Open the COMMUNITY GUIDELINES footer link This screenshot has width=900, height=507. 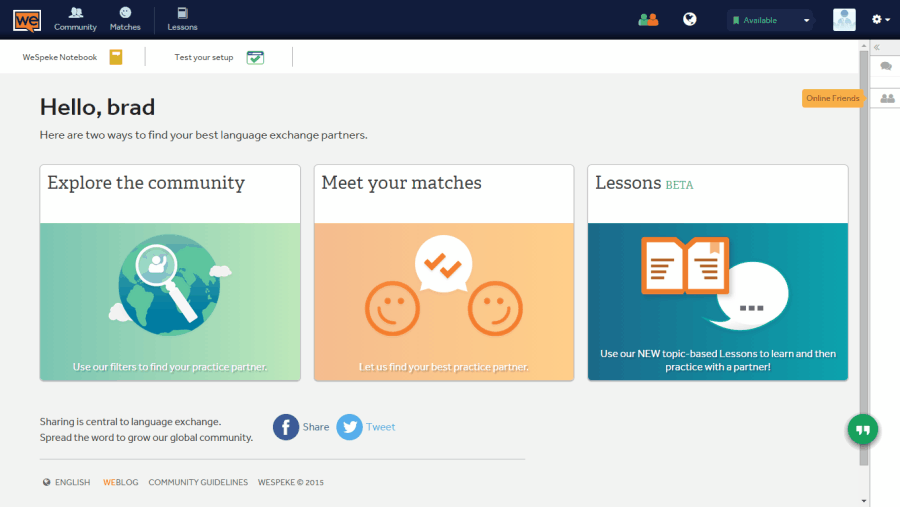(198, 482)
